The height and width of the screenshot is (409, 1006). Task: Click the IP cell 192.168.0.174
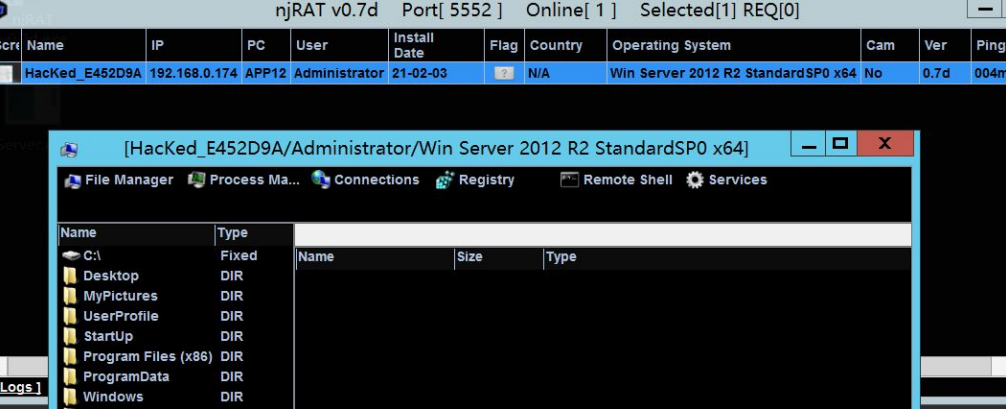pos(193,73)
